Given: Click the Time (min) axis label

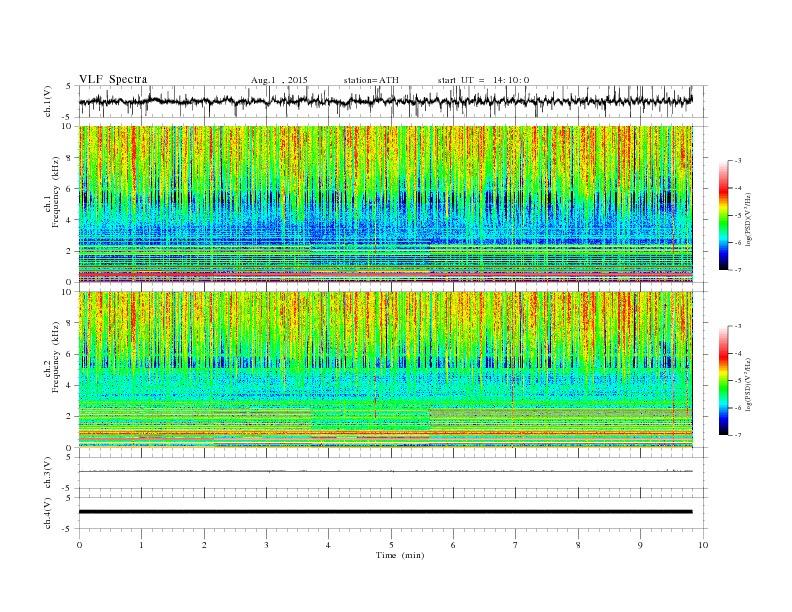Looking at the screenshot, I should click(x=400, y=555).
